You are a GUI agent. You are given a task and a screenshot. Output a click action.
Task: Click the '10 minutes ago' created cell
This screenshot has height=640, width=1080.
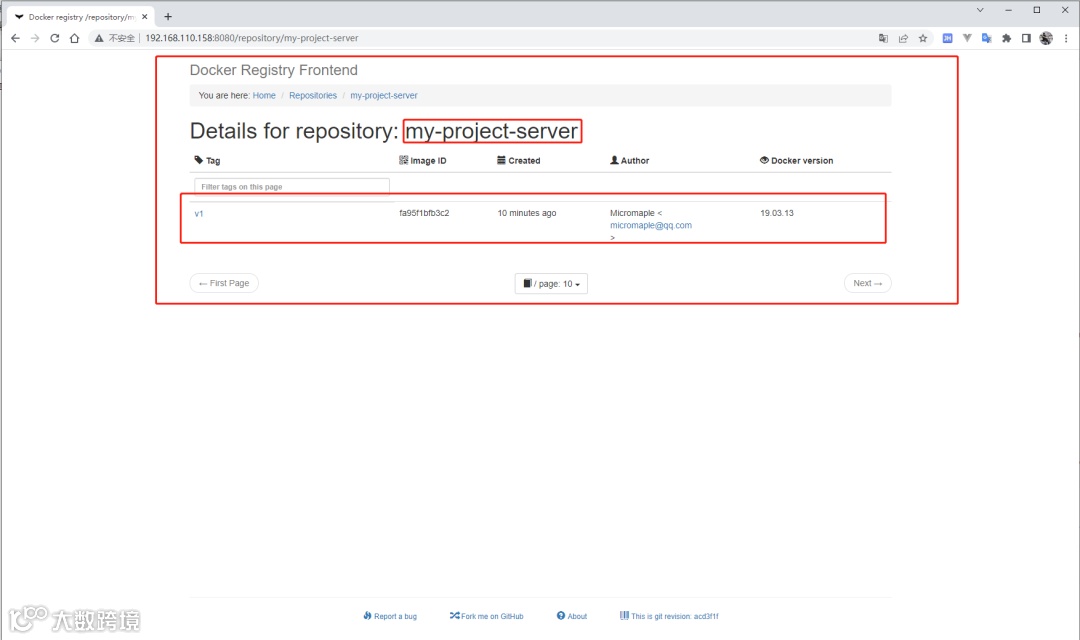(527, 213)
